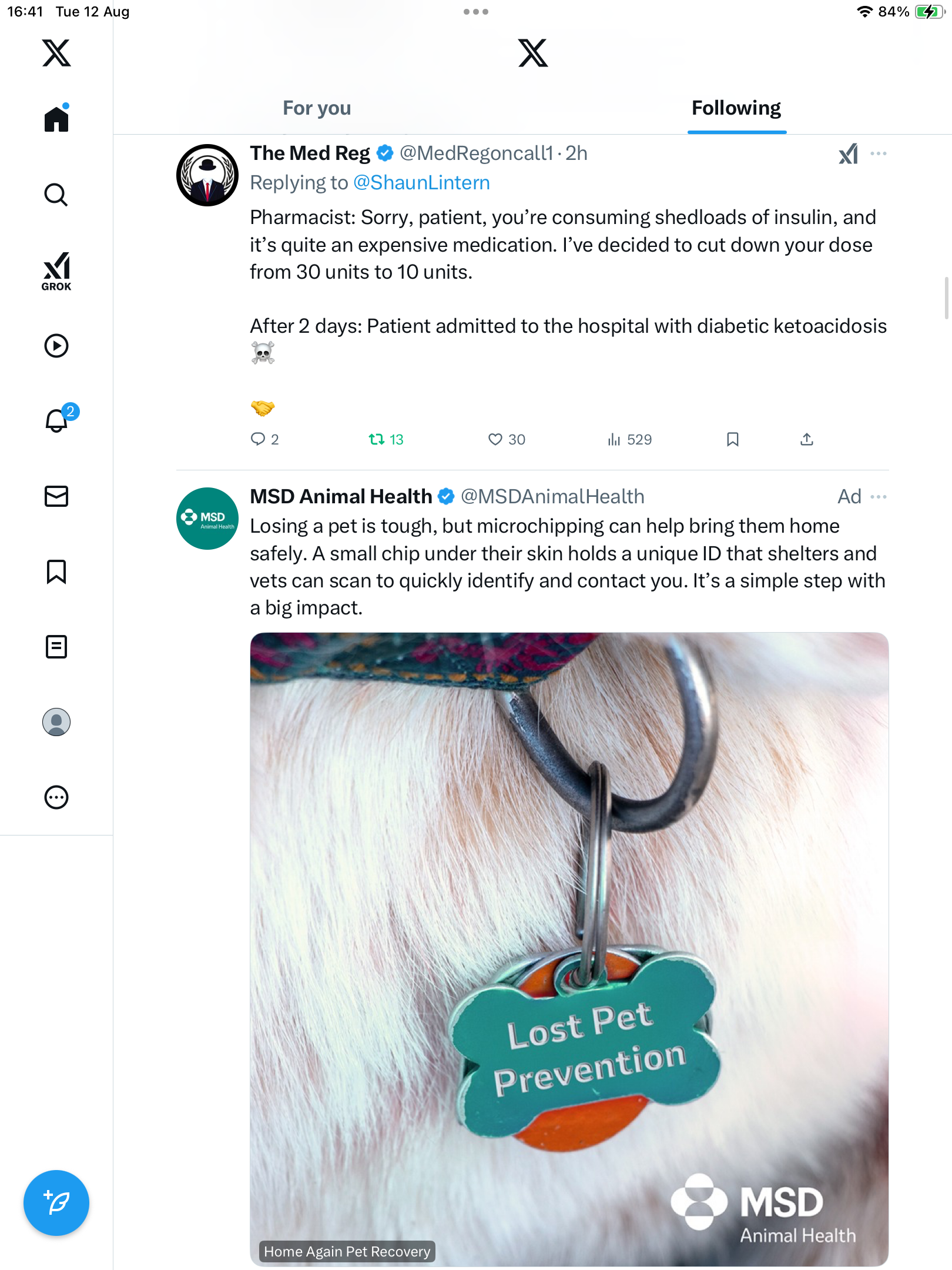Open more options on The Med Reg post
Viewport: 952px width, 1270px height.
click(879, 153)
